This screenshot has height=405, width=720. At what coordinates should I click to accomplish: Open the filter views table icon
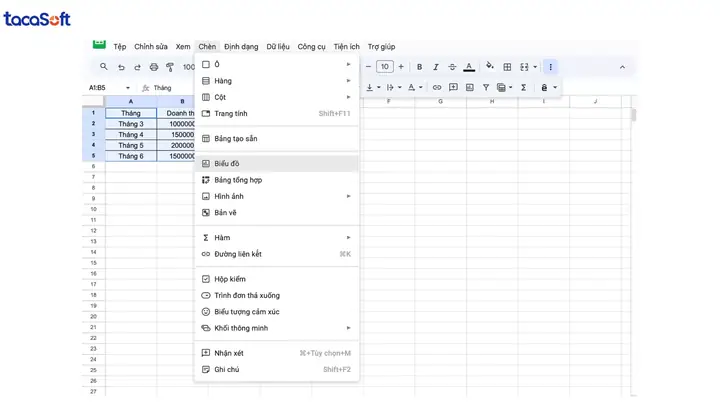[501, 87]
